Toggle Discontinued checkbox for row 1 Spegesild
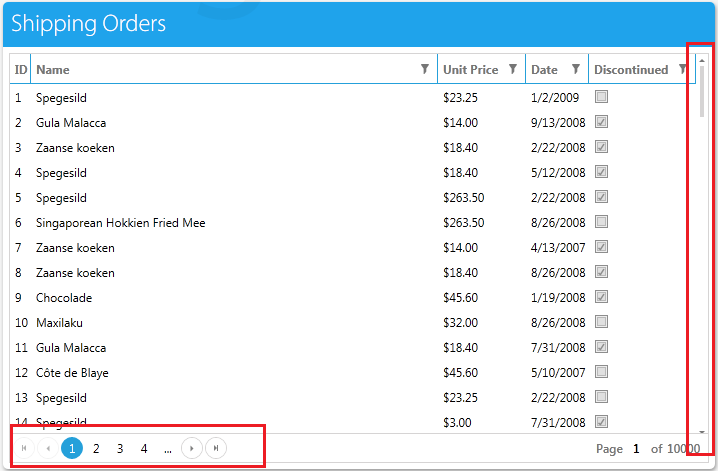 click(x=601, y=97)
